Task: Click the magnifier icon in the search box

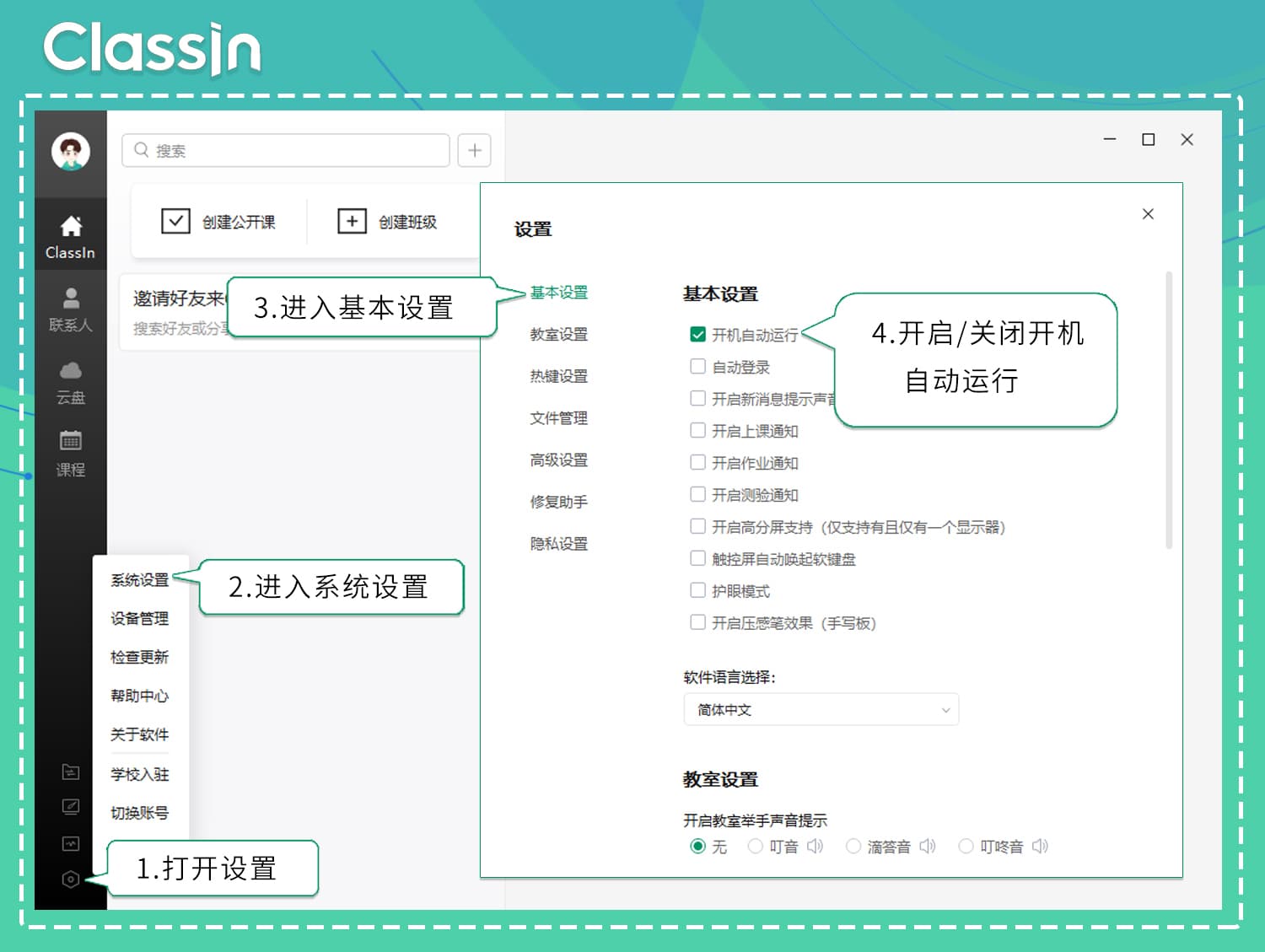Action: 142,150
